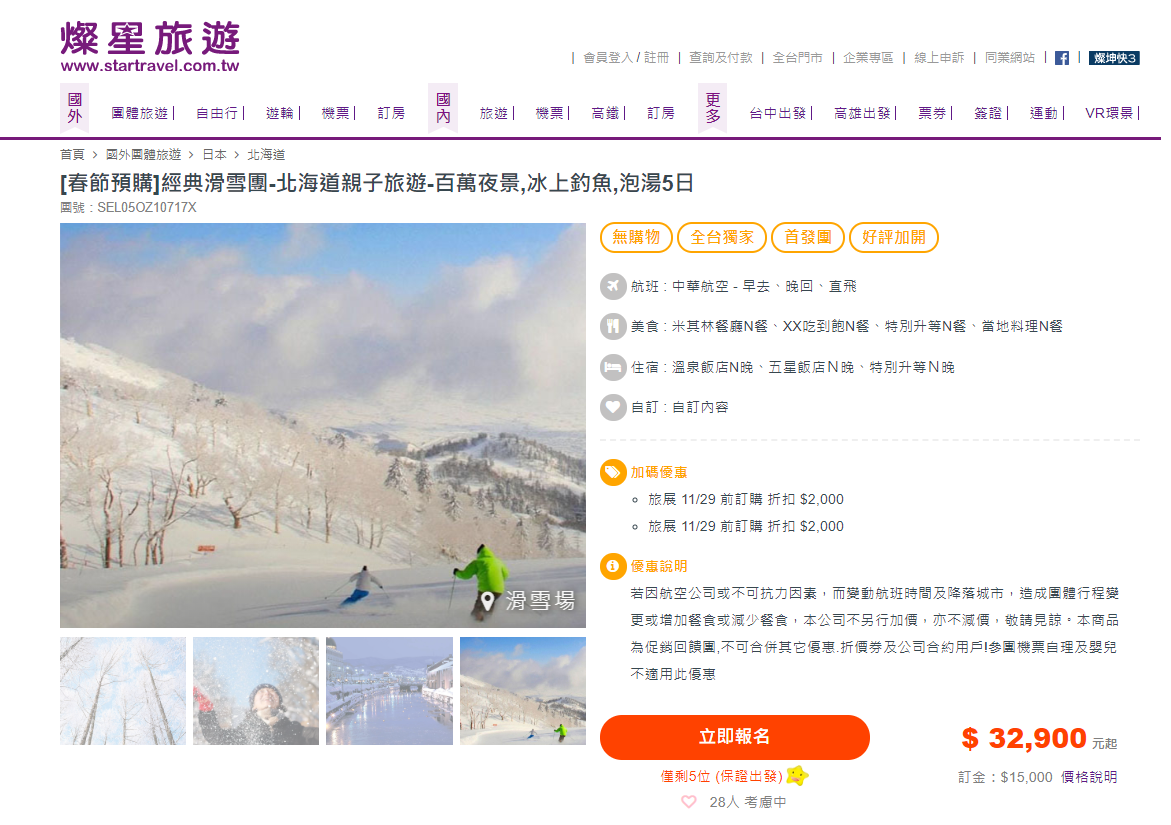Click the yellow star mascot icon
Screen dimensions: 1171x825
click(797, 776)
